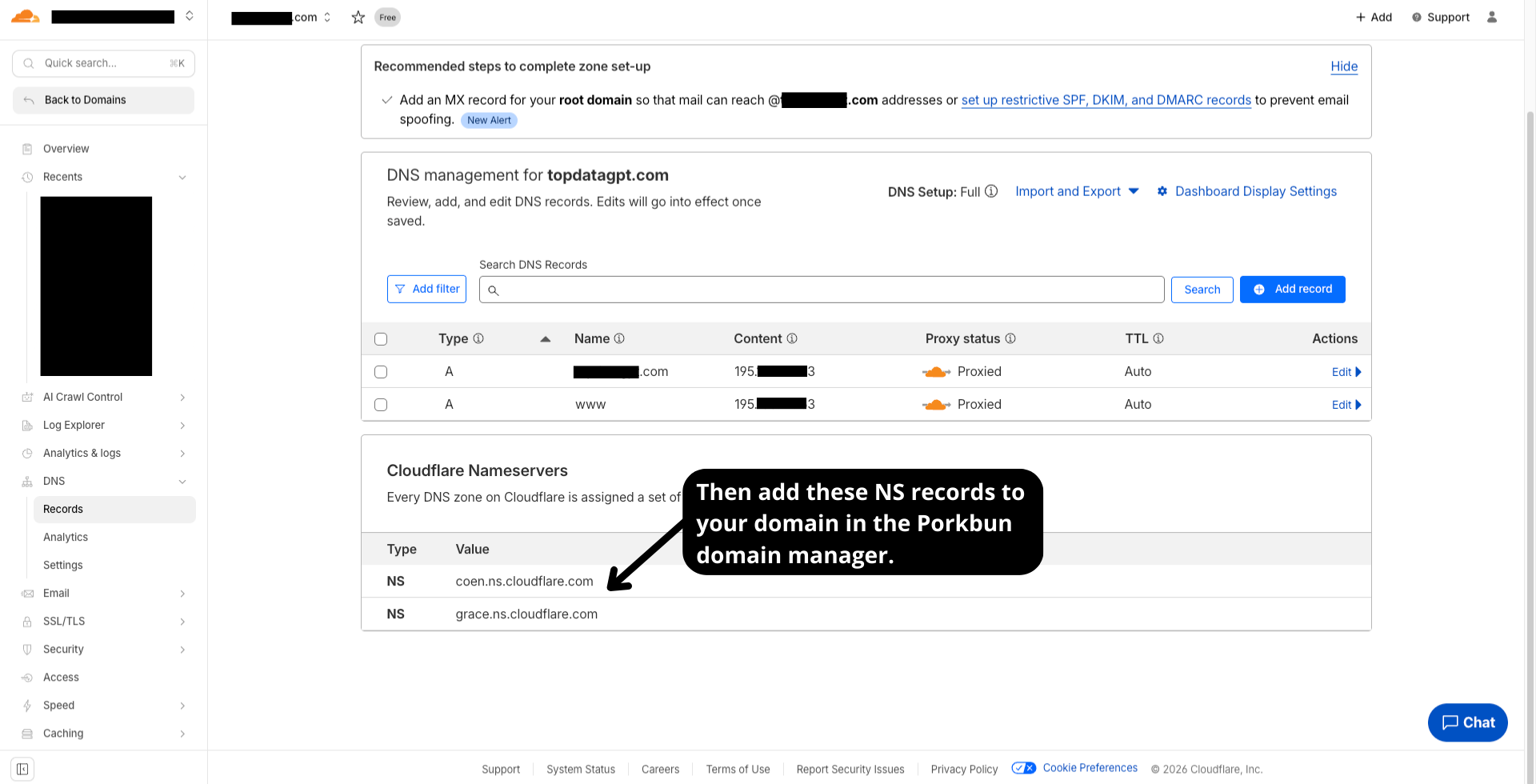Select Analytics under the DNS section
The width and height of the screenshot is (1536, 784).
coord(66,537)
